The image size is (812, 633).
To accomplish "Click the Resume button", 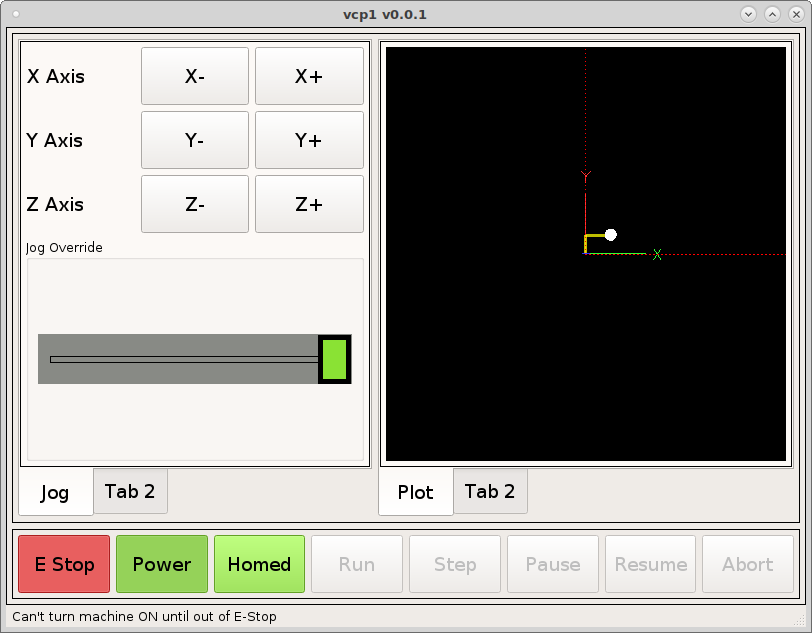I will tap(650, 564).
